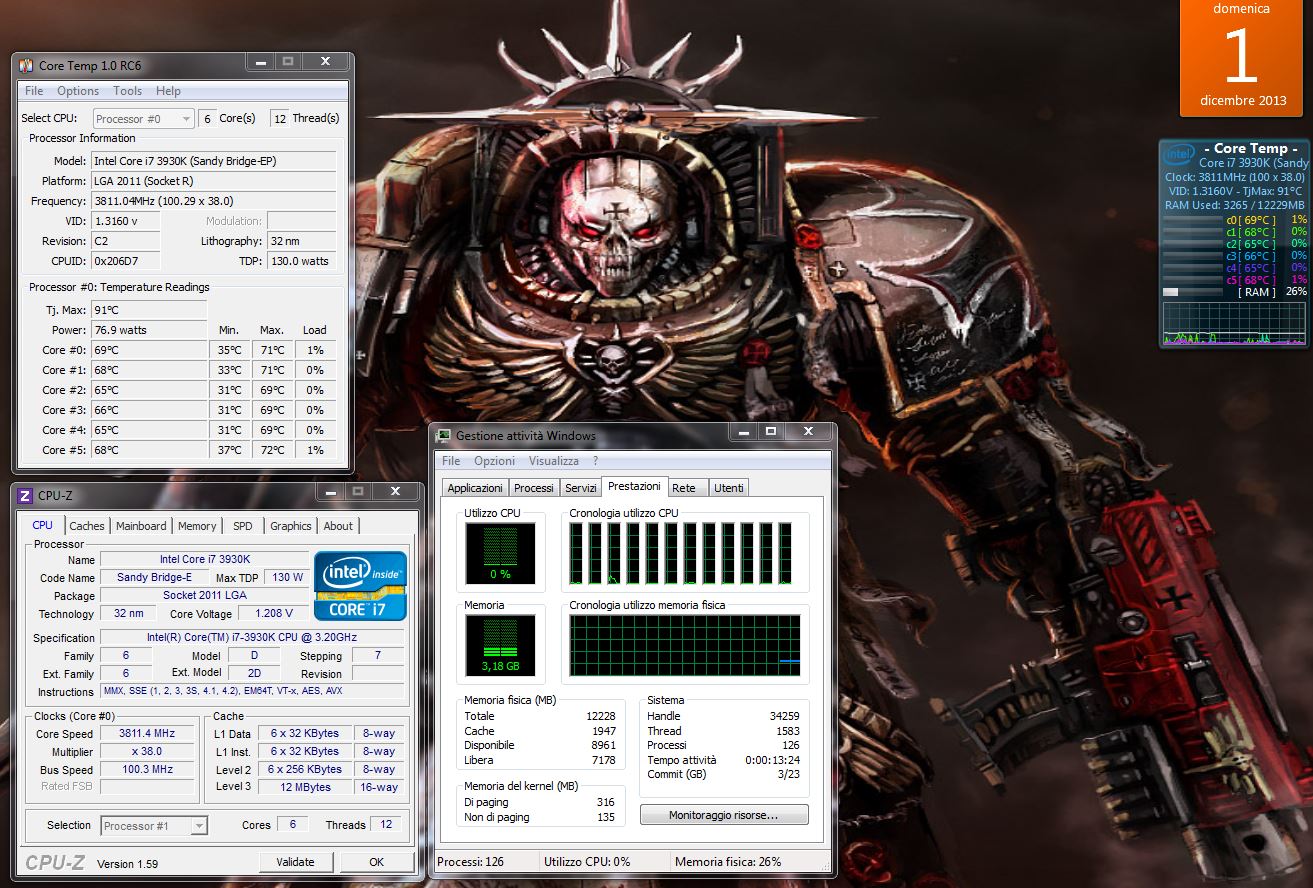Expand the Processor #0 selector arrow
The height and width of the screenshot is (888, 1313).
coord(185,117)
